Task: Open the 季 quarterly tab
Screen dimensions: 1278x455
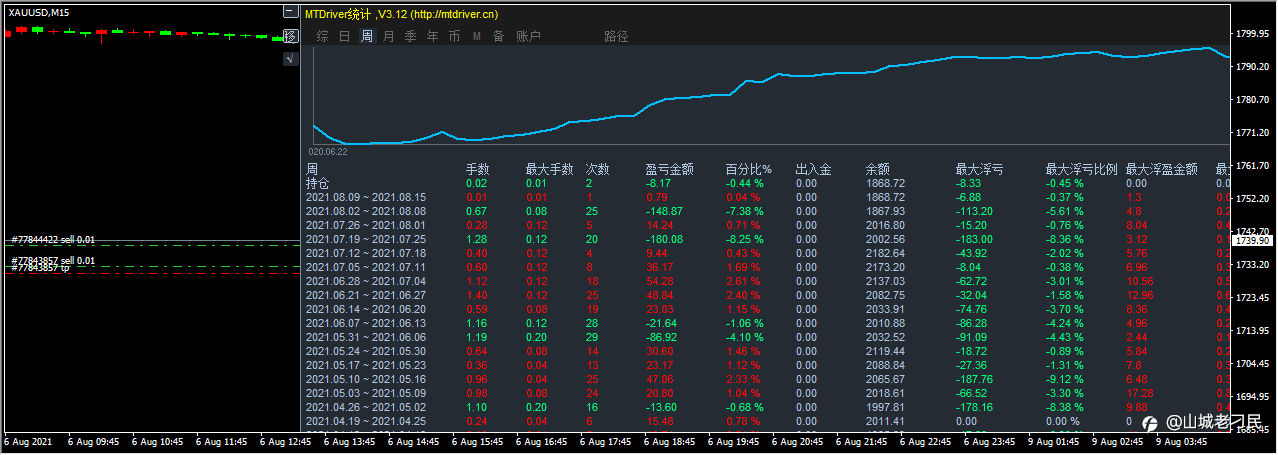Action: tap(411, 37)
